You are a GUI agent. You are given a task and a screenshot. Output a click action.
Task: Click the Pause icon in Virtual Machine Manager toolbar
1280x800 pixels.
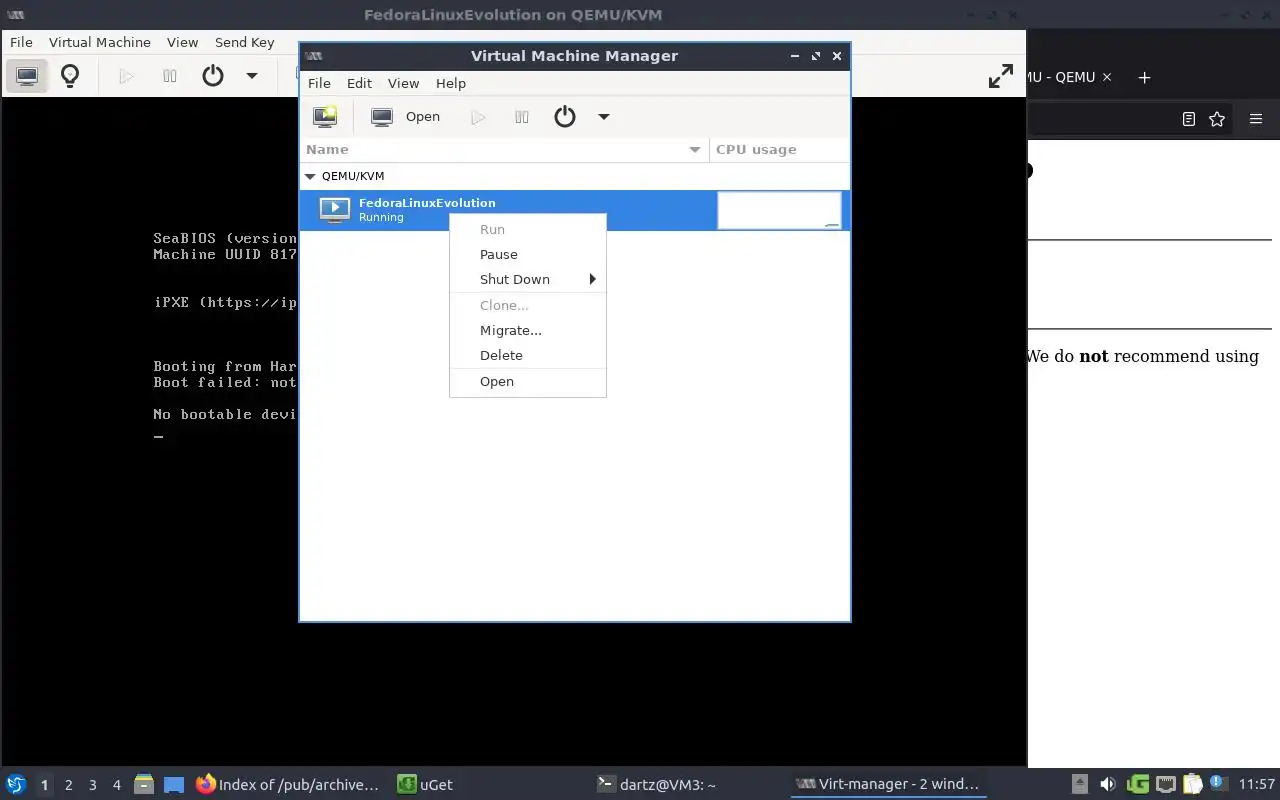[521, 117]
